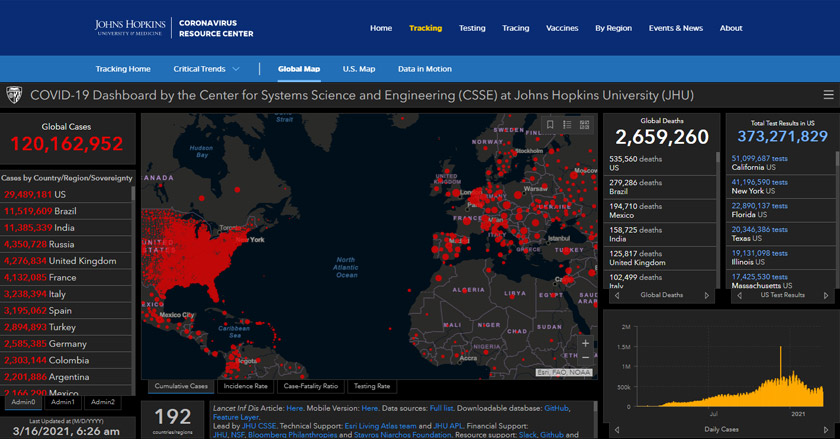Click right arrow beside Daily Cases
Viewport: 840px width, 439px height.
[x=826, y=430]
